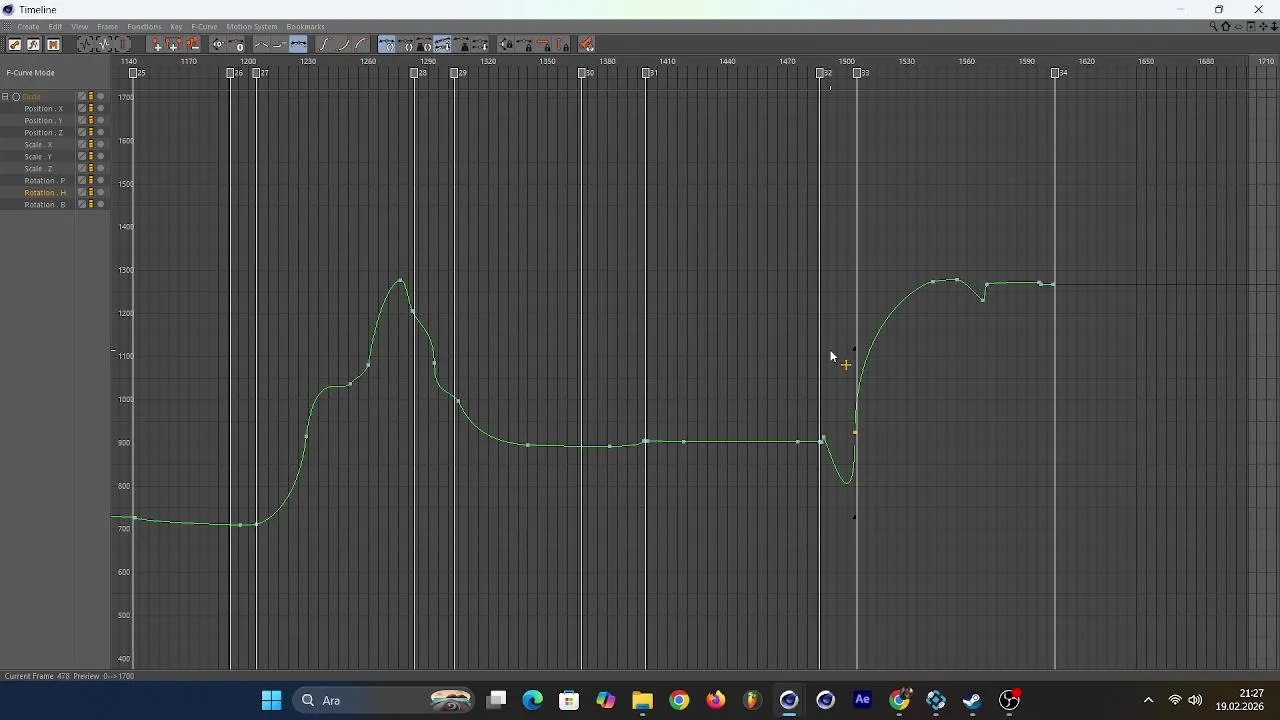Toggle the first highlighted tangent option icon
This screenshot has height=720, width=1280.
[386, 45]
